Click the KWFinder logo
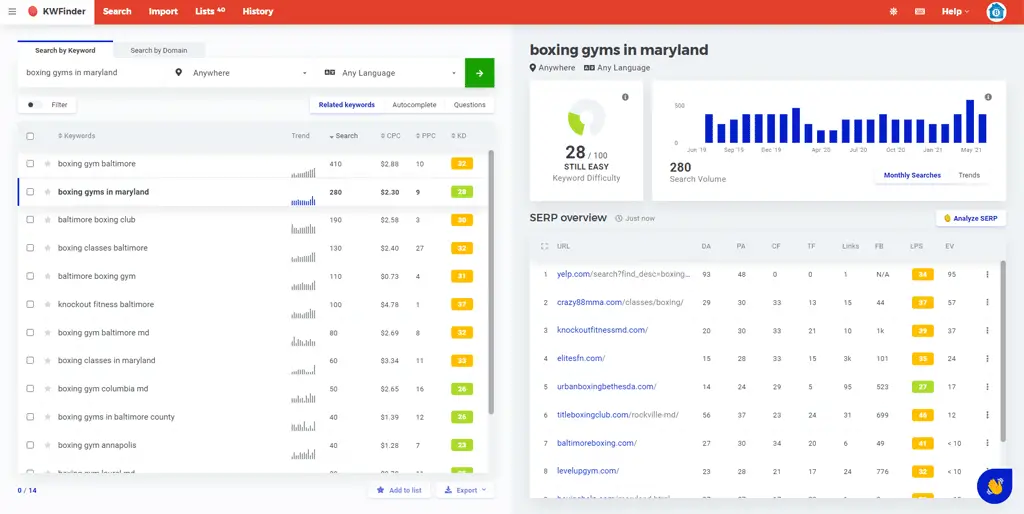The height and width of the screenshot is (514, 1024). coord(57,12)
